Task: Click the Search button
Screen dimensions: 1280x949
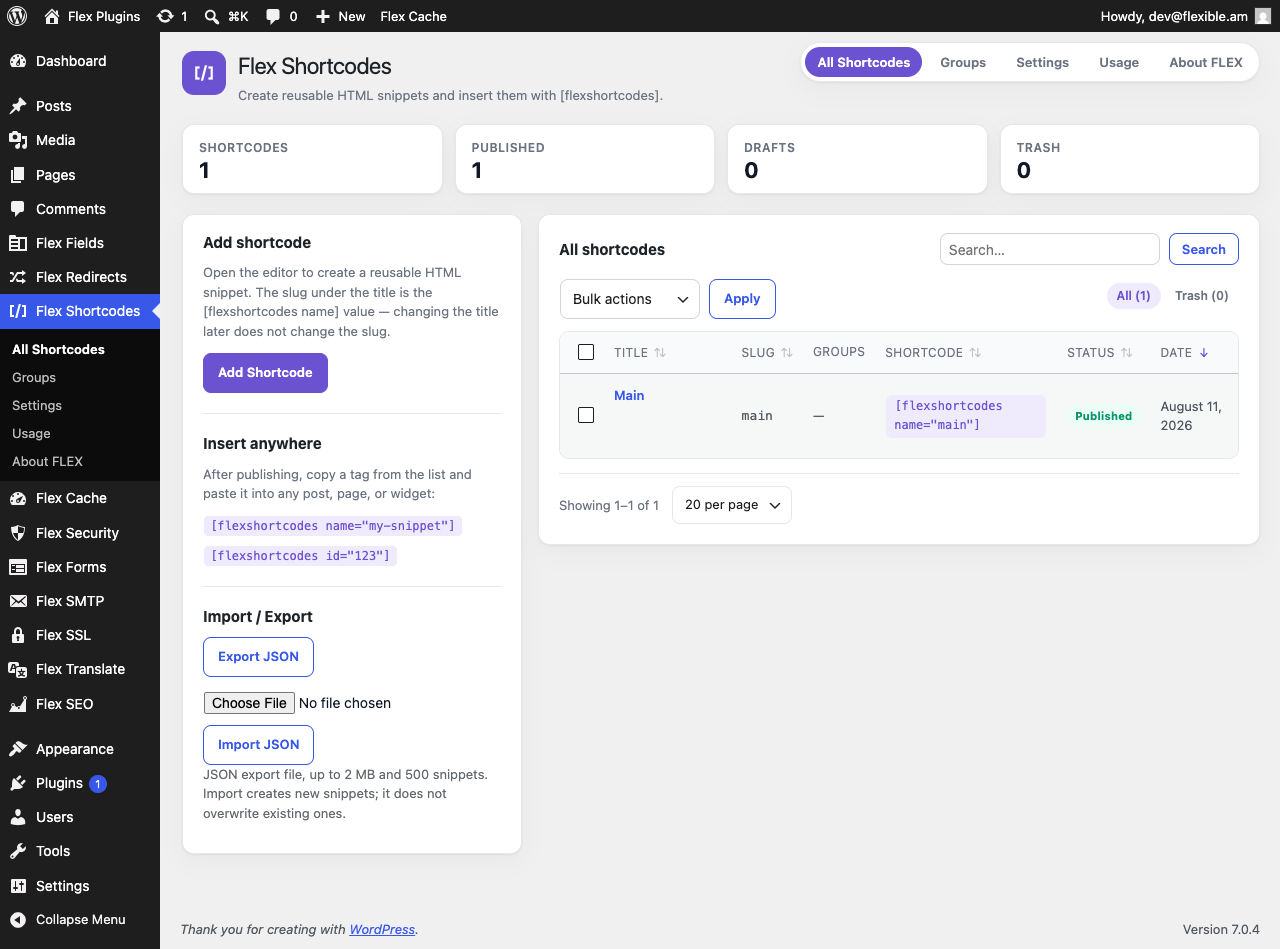Action: pos(1204,249)
